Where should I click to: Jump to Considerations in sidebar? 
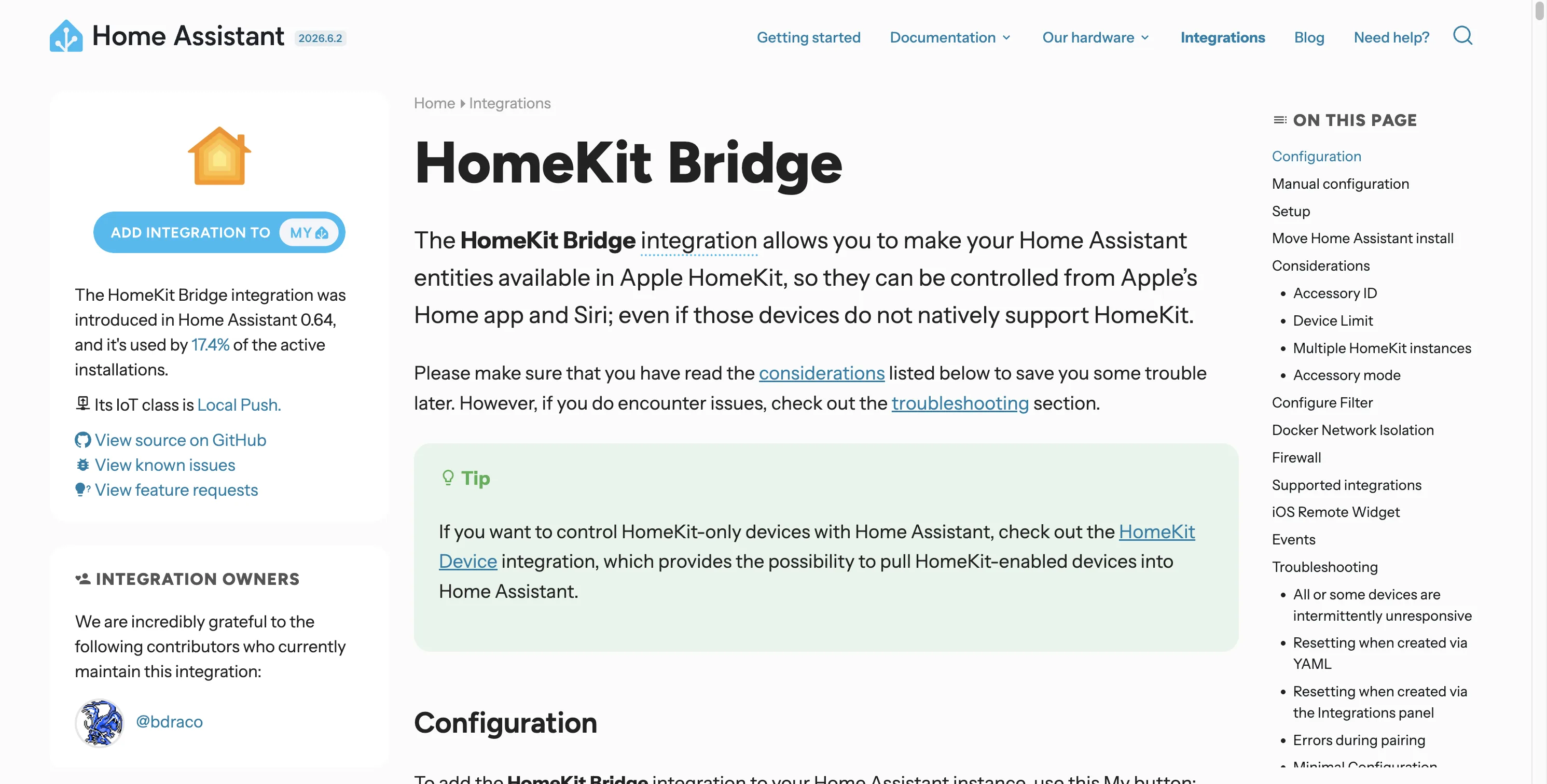pos(1320,266)
